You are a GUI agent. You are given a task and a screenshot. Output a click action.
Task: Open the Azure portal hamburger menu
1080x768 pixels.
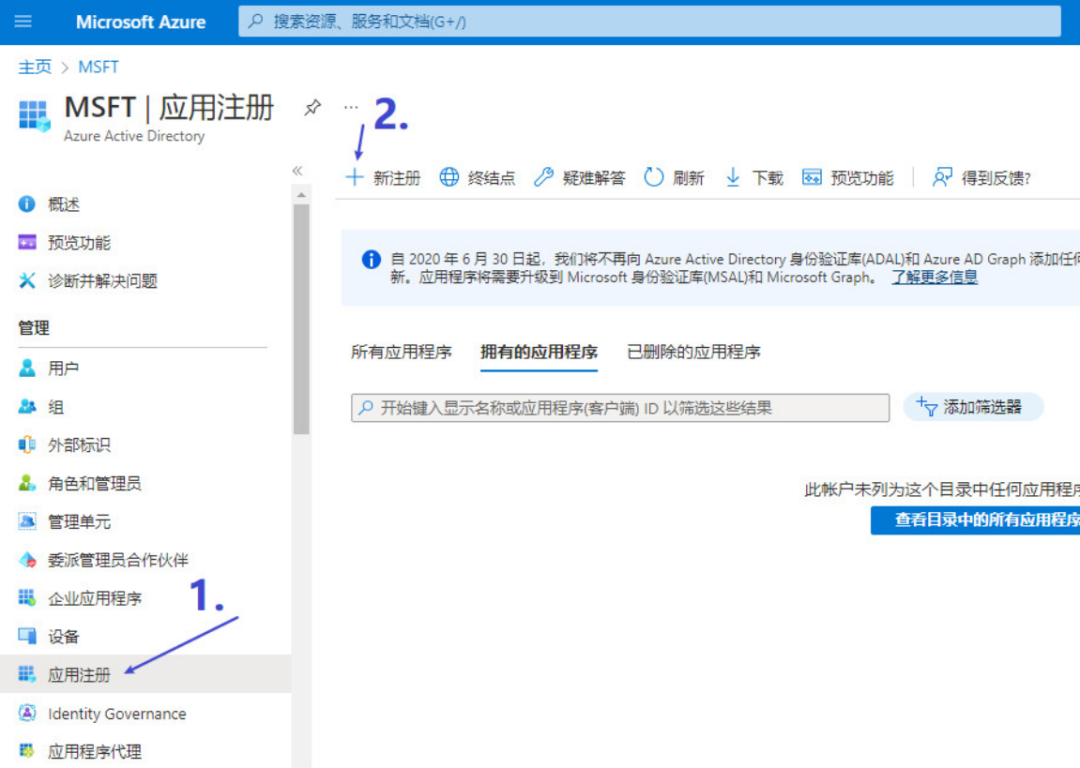[22, 22]
